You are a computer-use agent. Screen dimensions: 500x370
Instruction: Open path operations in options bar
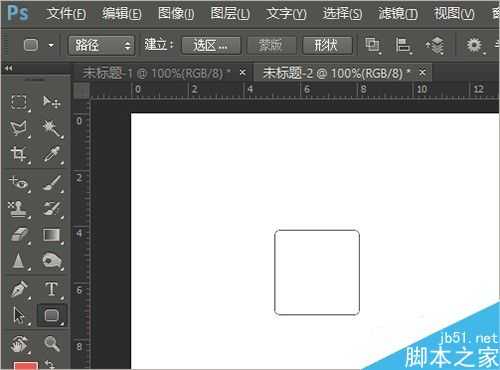pos(372,45)
